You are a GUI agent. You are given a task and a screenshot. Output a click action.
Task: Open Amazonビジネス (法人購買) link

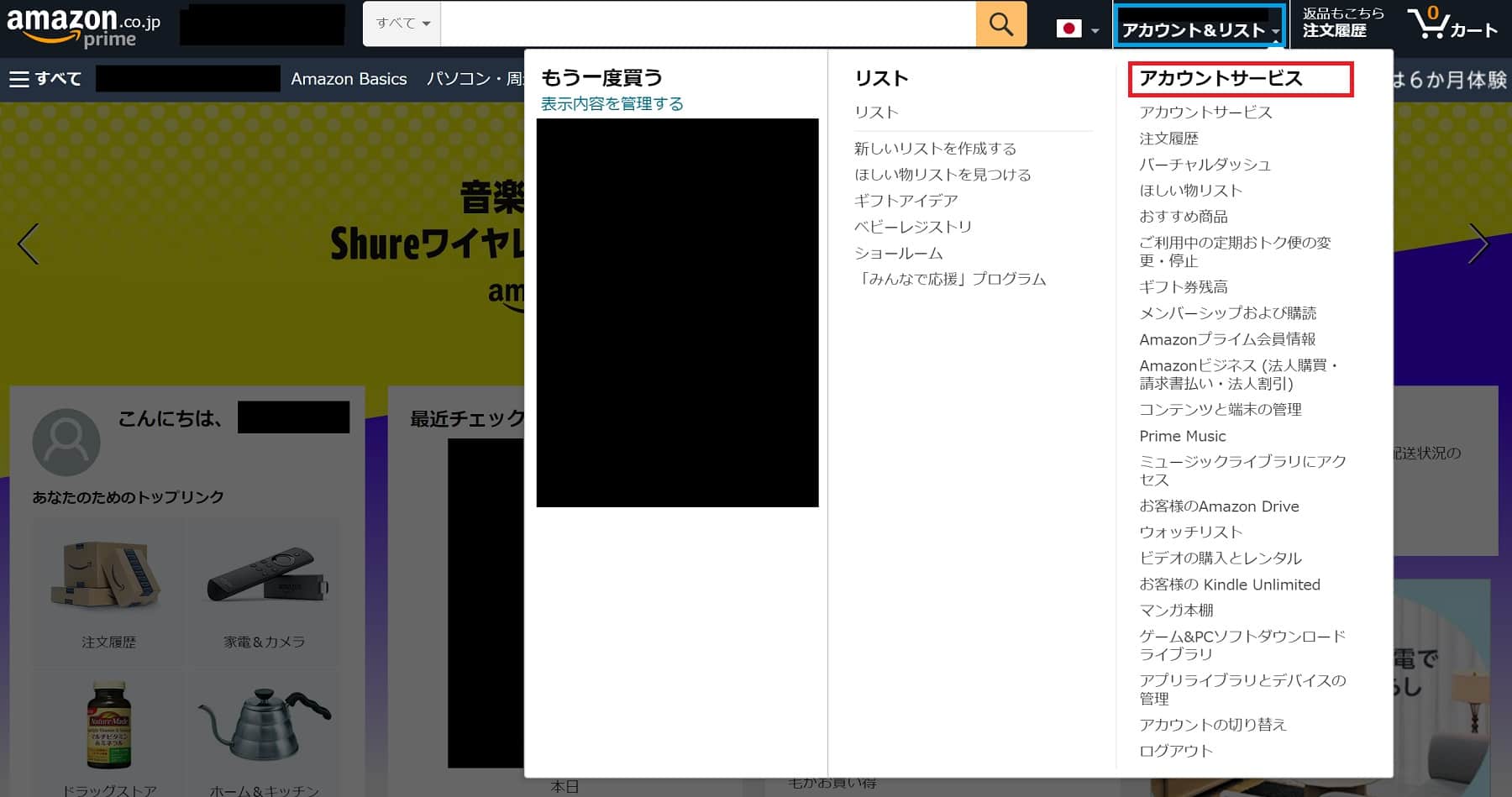1239,375
